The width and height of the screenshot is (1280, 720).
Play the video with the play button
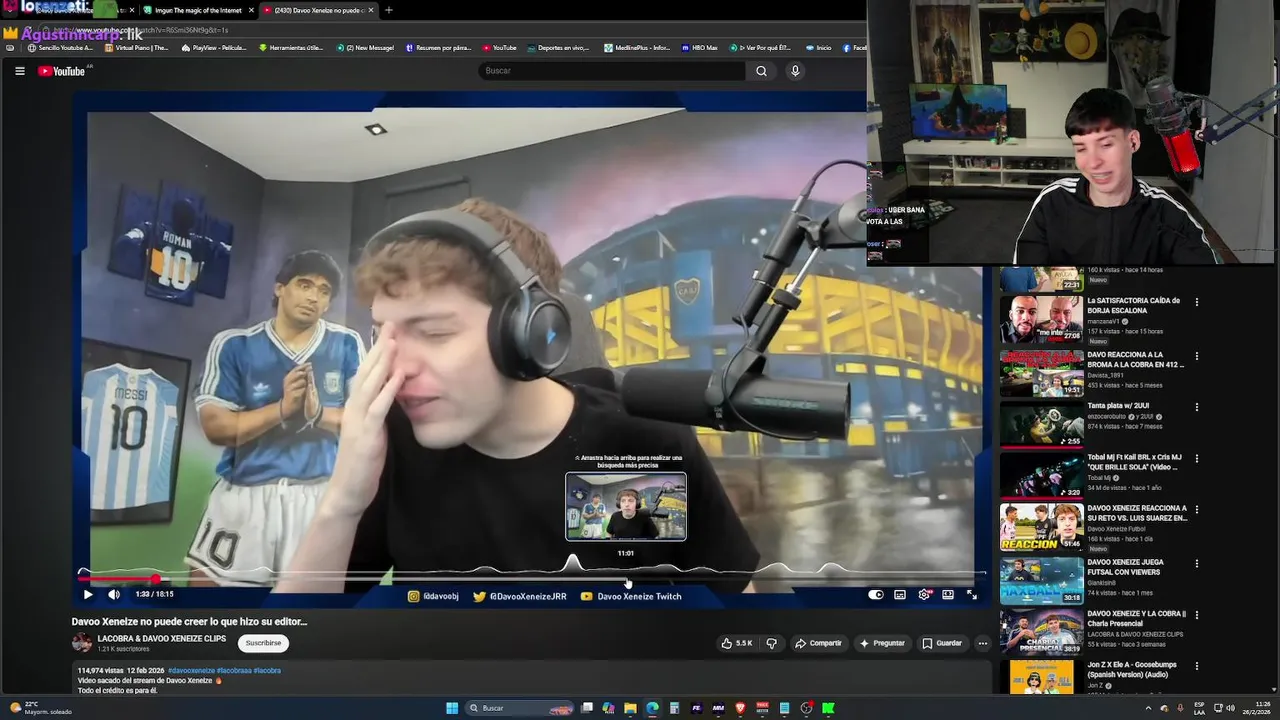tap(88, 595)
